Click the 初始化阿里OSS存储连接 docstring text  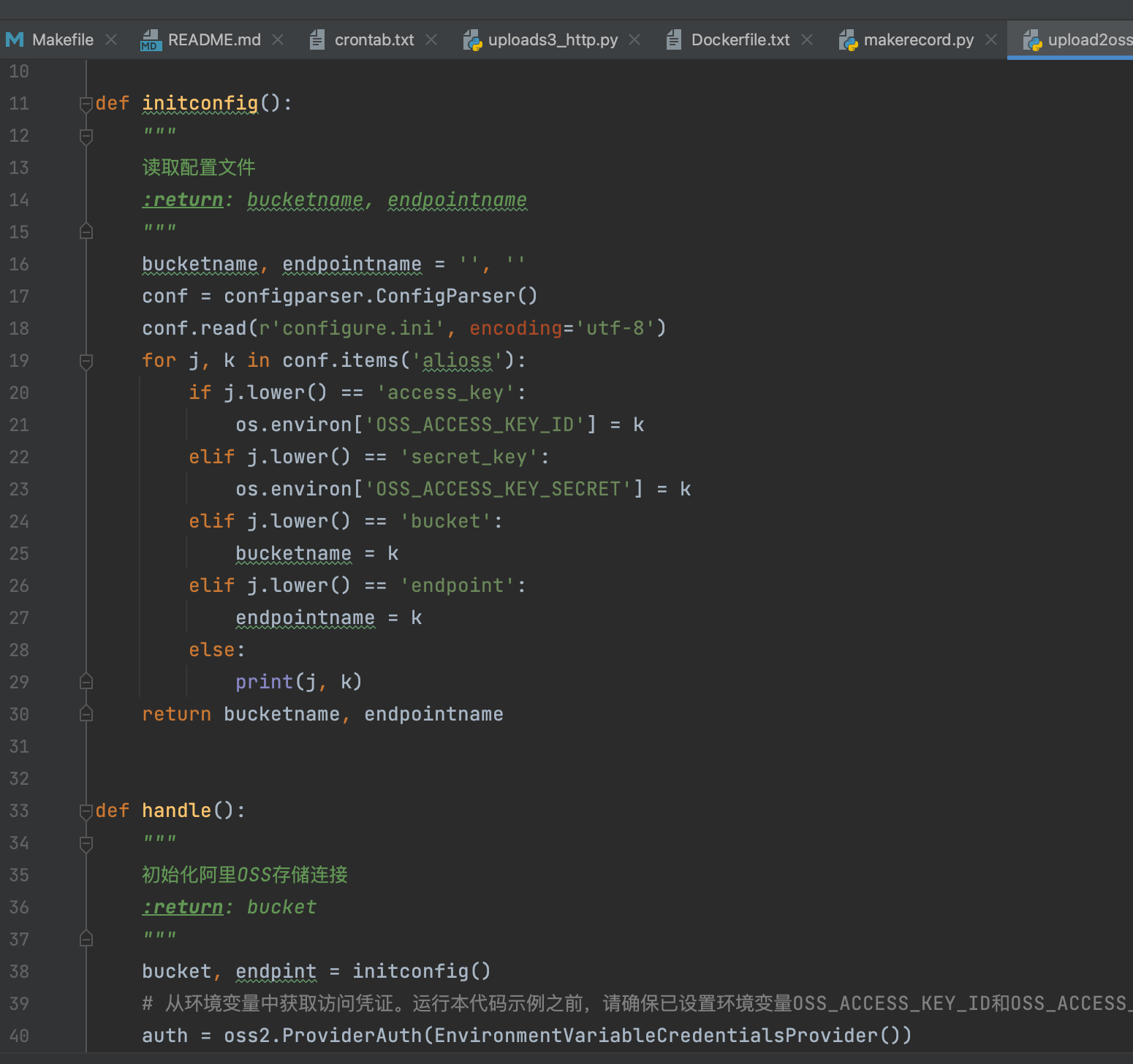[245, 875]
